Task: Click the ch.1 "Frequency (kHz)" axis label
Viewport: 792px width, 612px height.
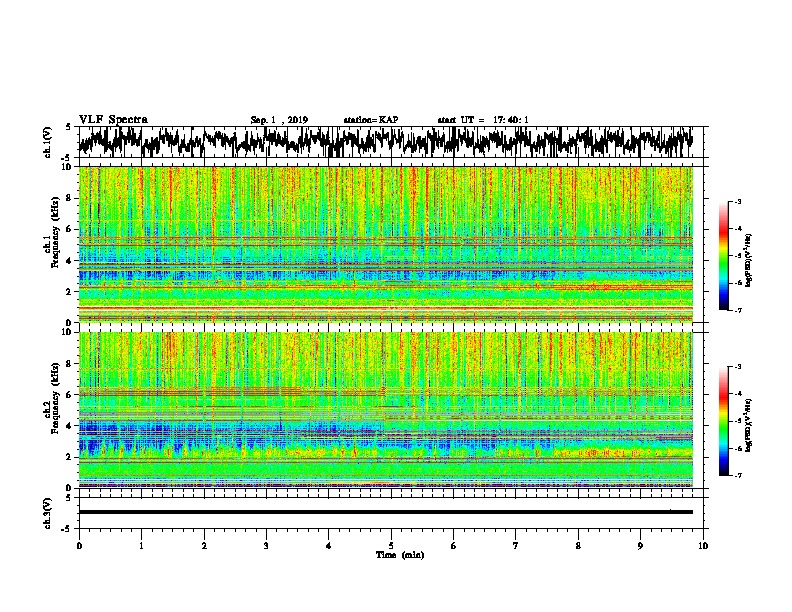Action: [55, 233]
